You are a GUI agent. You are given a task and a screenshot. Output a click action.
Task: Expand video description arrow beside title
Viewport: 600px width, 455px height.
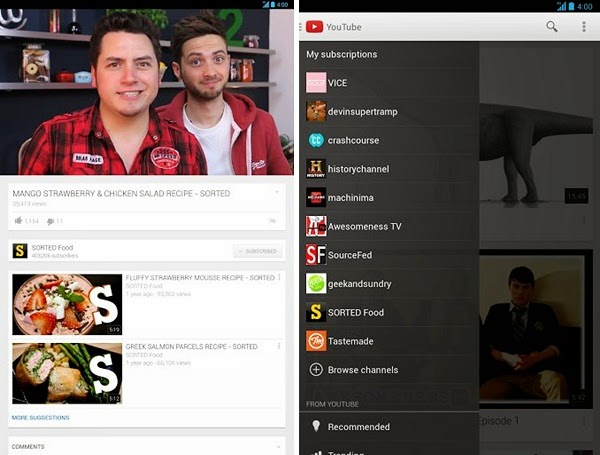click(276, 192)
